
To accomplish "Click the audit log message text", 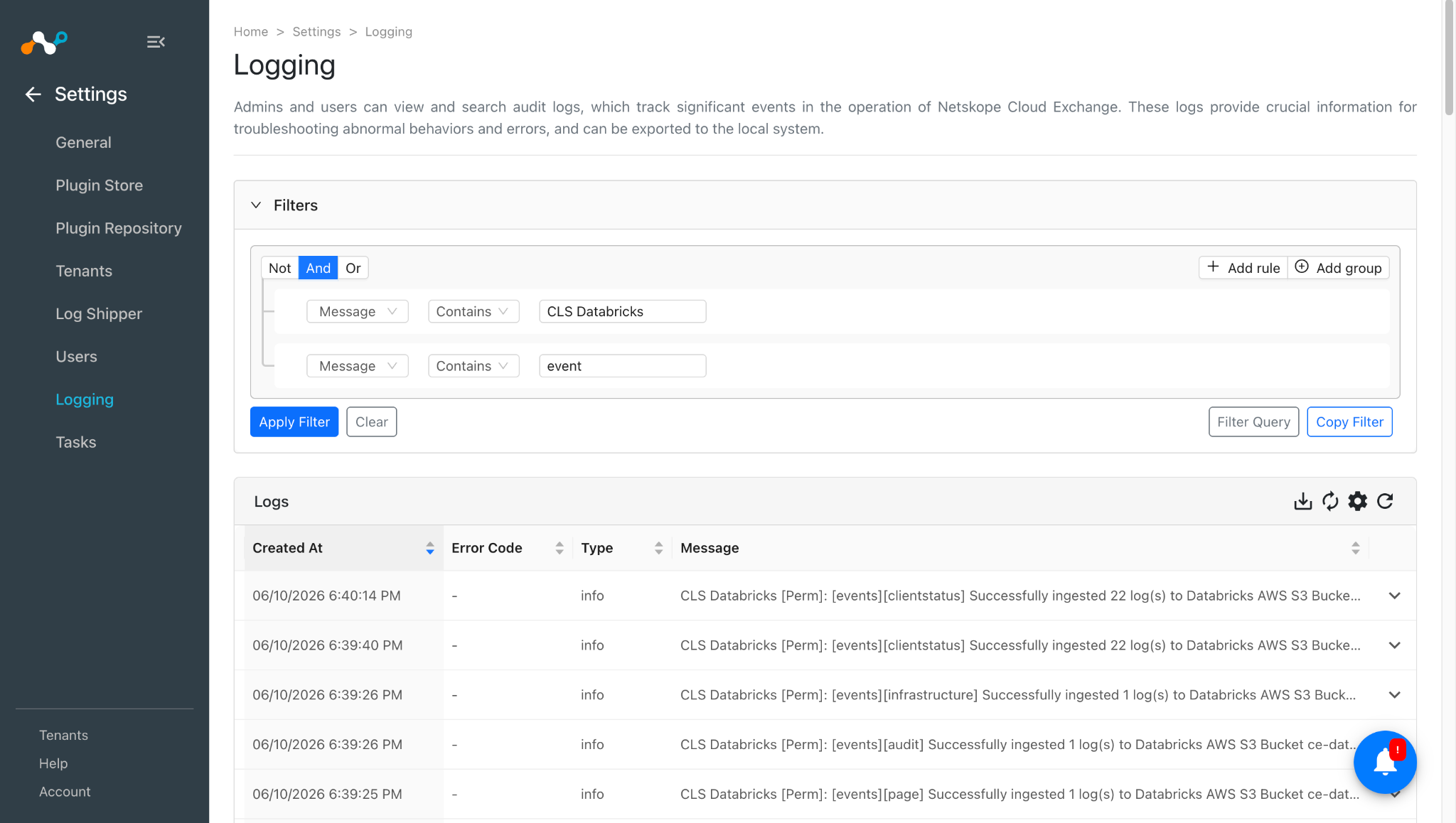I will tap(1018, 745).
